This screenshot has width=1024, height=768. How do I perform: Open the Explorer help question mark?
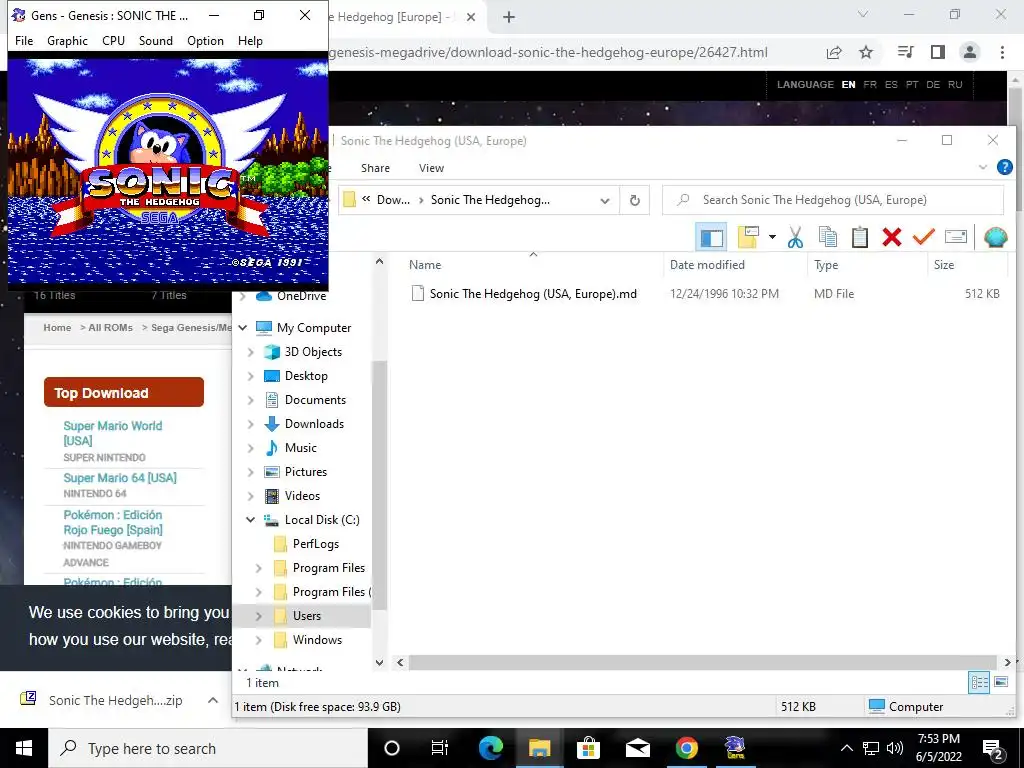pyautogui.click(x=1004, y=167)
